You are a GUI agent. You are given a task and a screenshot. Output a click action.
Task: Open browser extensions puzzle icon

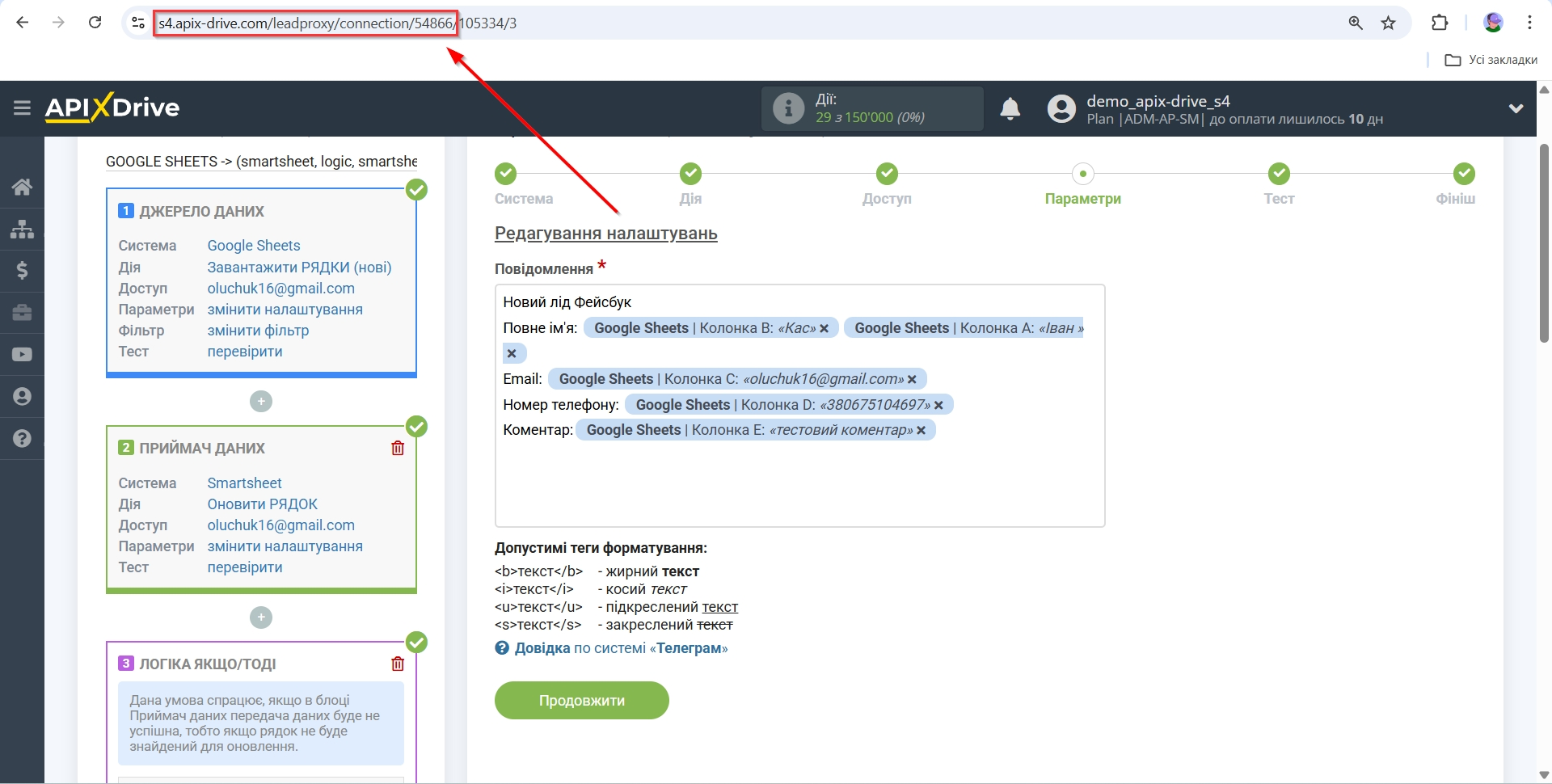1440,23
